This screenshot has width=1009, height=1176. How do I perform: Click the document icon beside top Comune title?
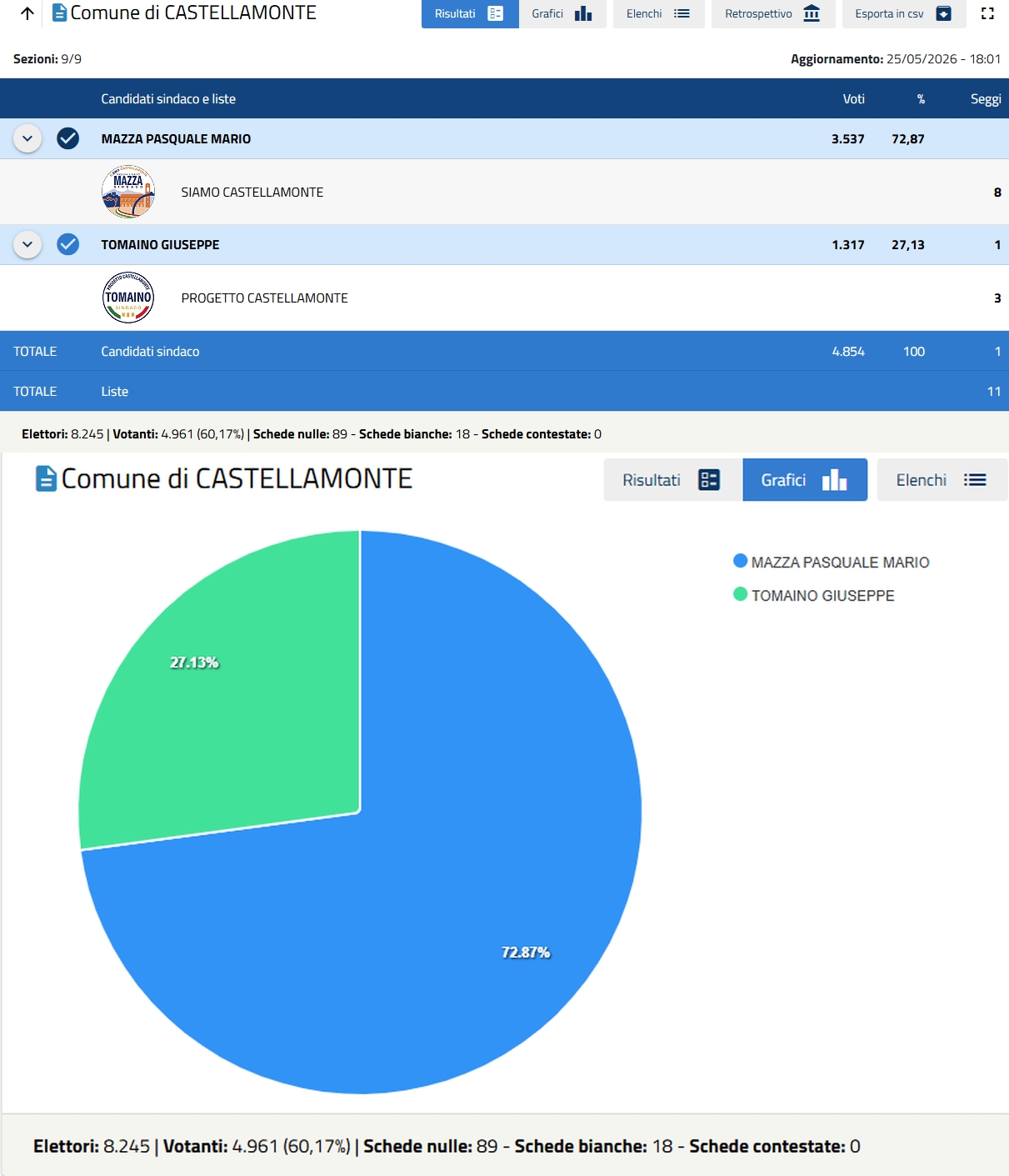point(59,13)
